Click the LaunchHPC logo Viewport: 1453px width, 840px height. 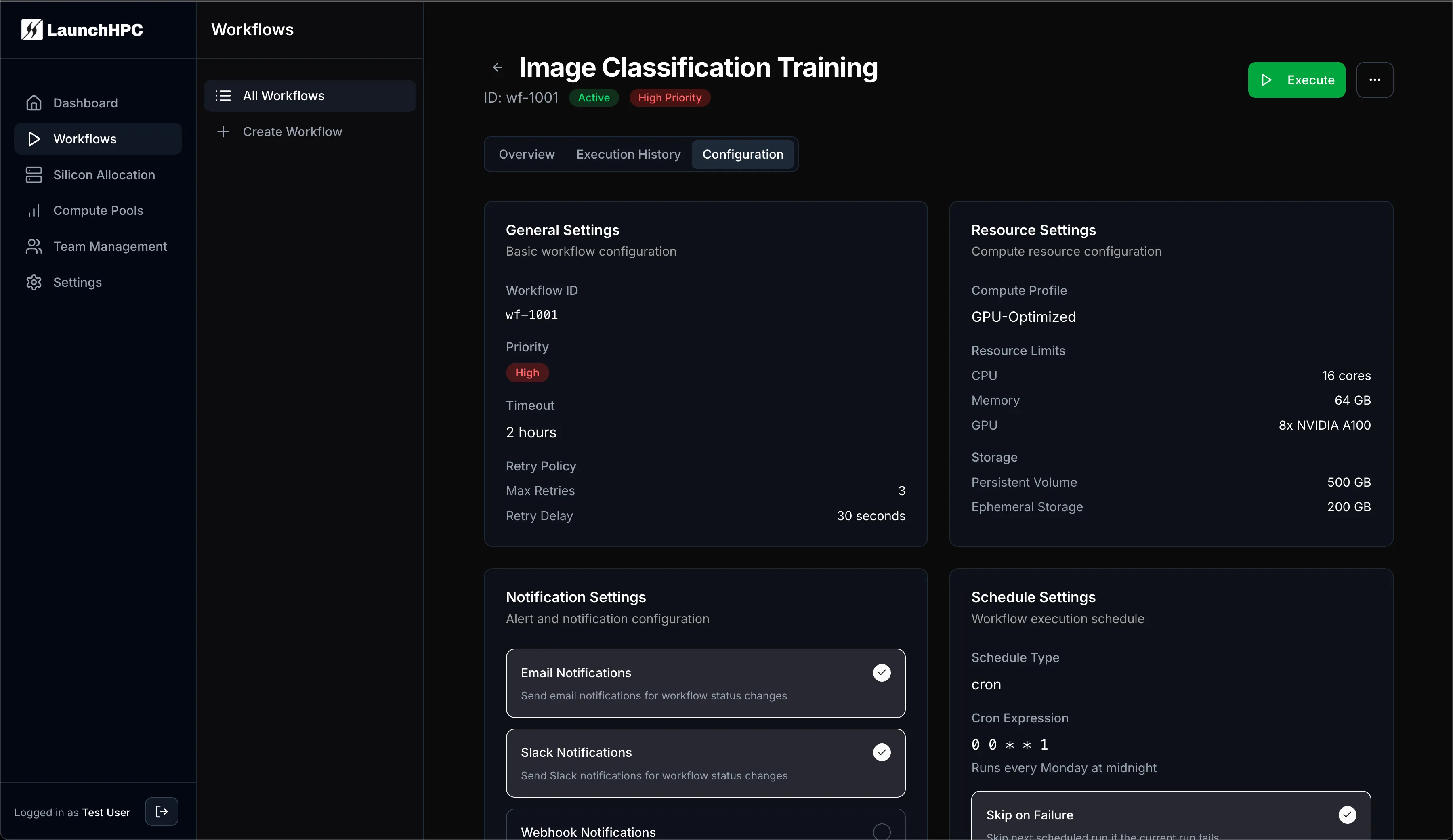pos(81,29)
